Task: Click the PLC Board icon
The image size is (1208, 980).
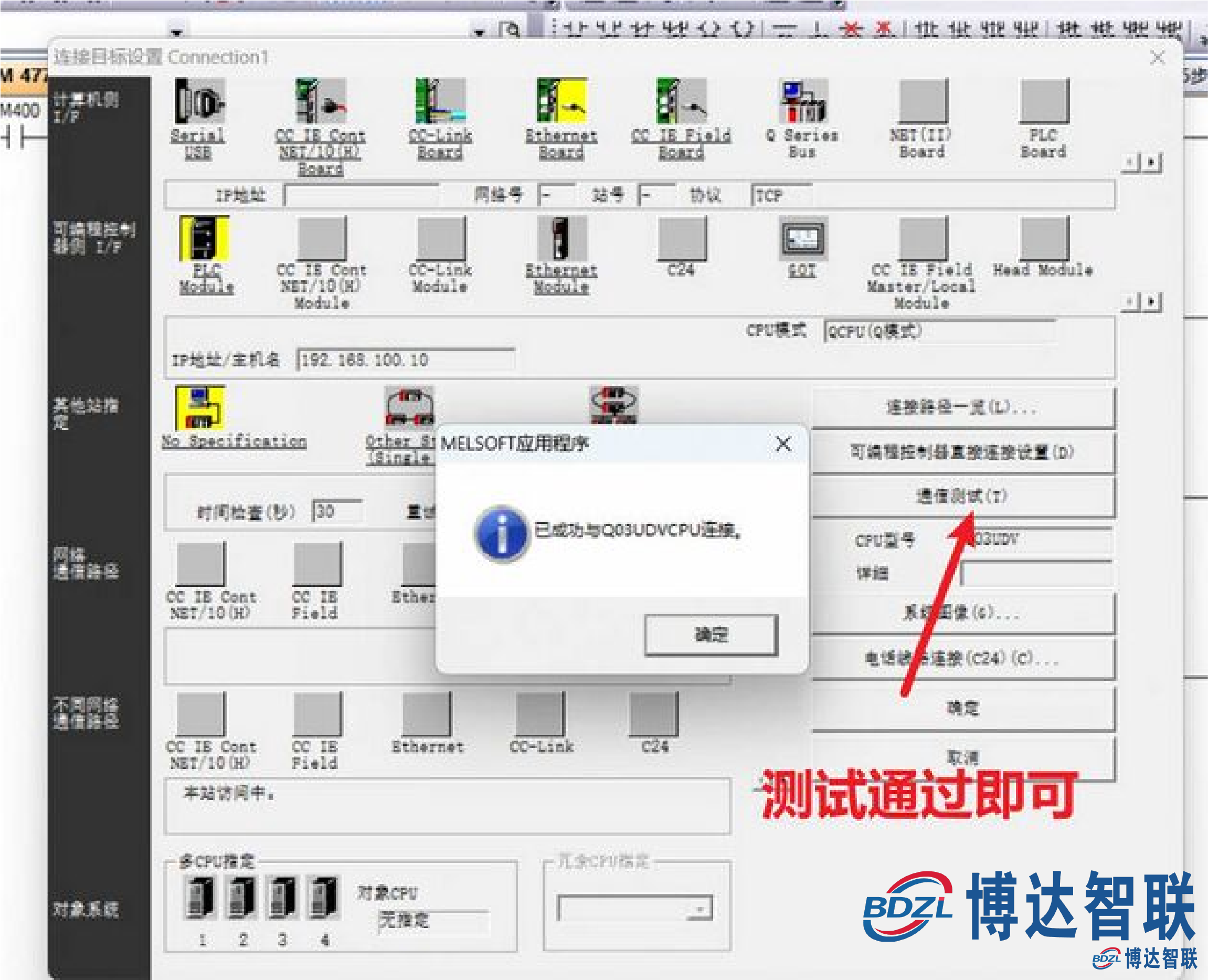Action: (1044, 101)
